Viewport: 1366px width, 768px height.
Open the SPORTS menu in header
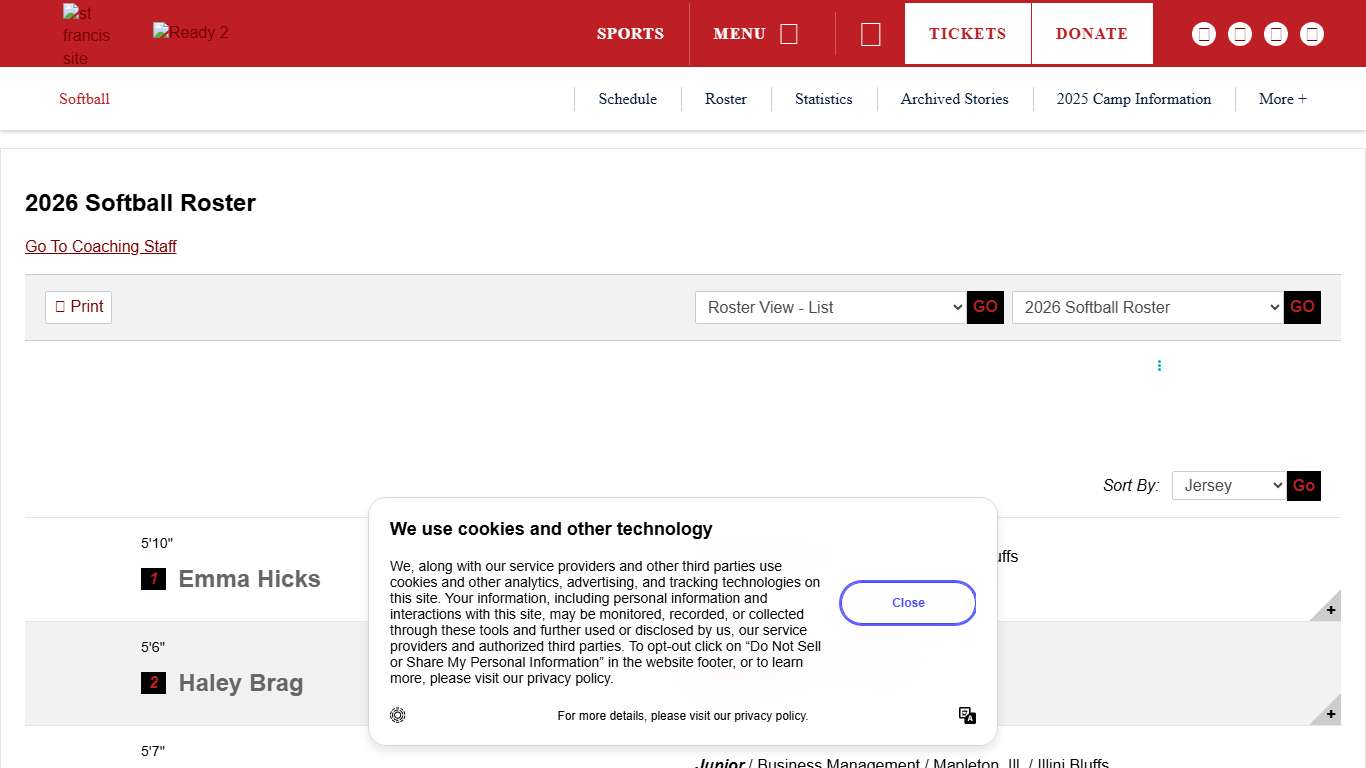(630, 34)
